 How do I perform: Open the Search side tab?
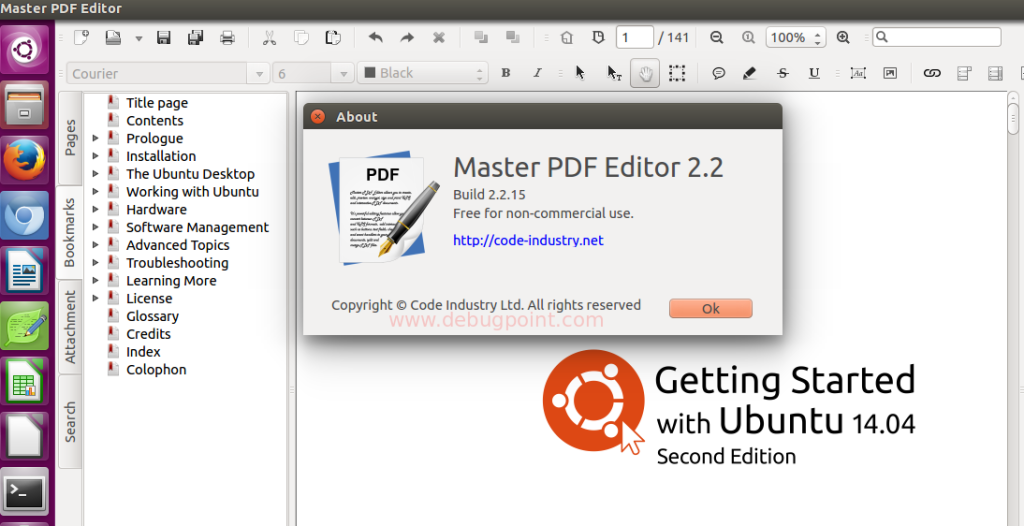(x=70, y=421)
